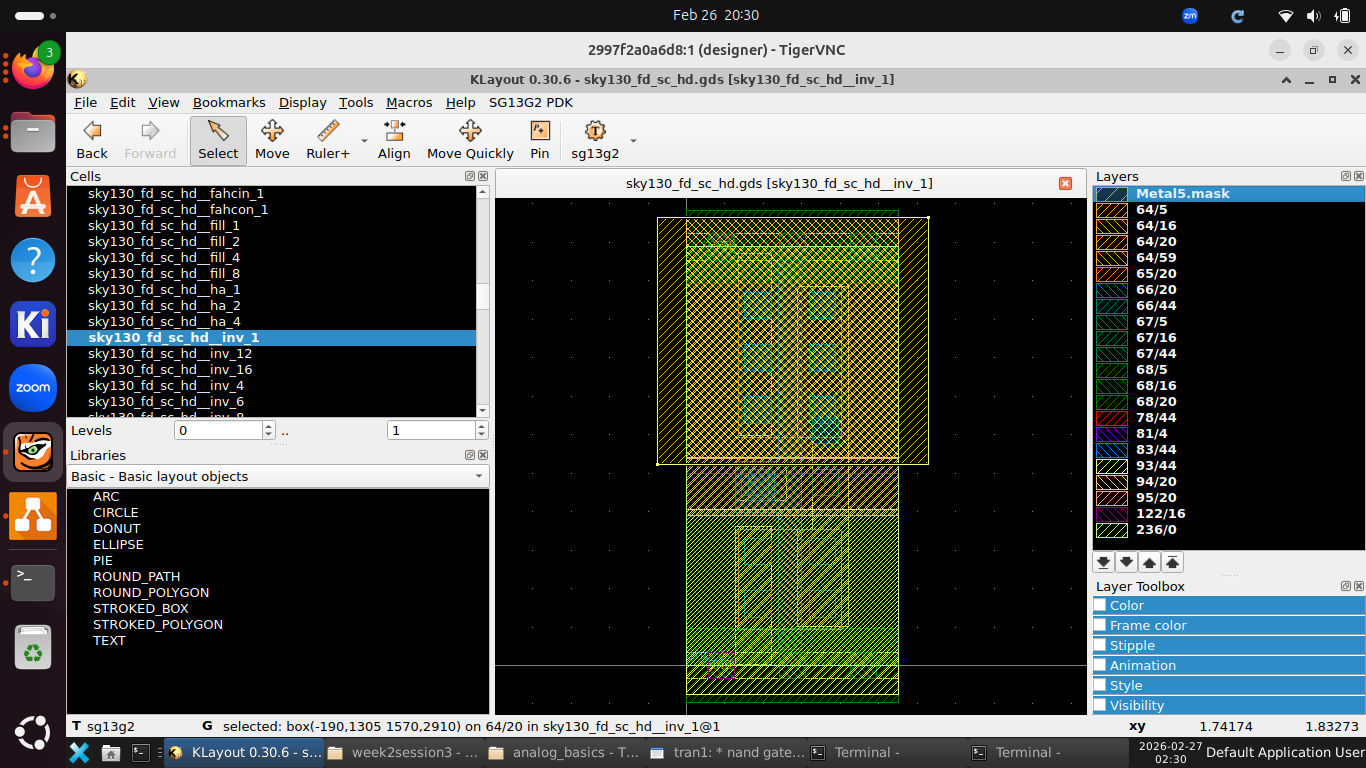Screen dimensions: 1366x768
Task: Open the SG13G2 PDK menu
Action: [530, 102]
